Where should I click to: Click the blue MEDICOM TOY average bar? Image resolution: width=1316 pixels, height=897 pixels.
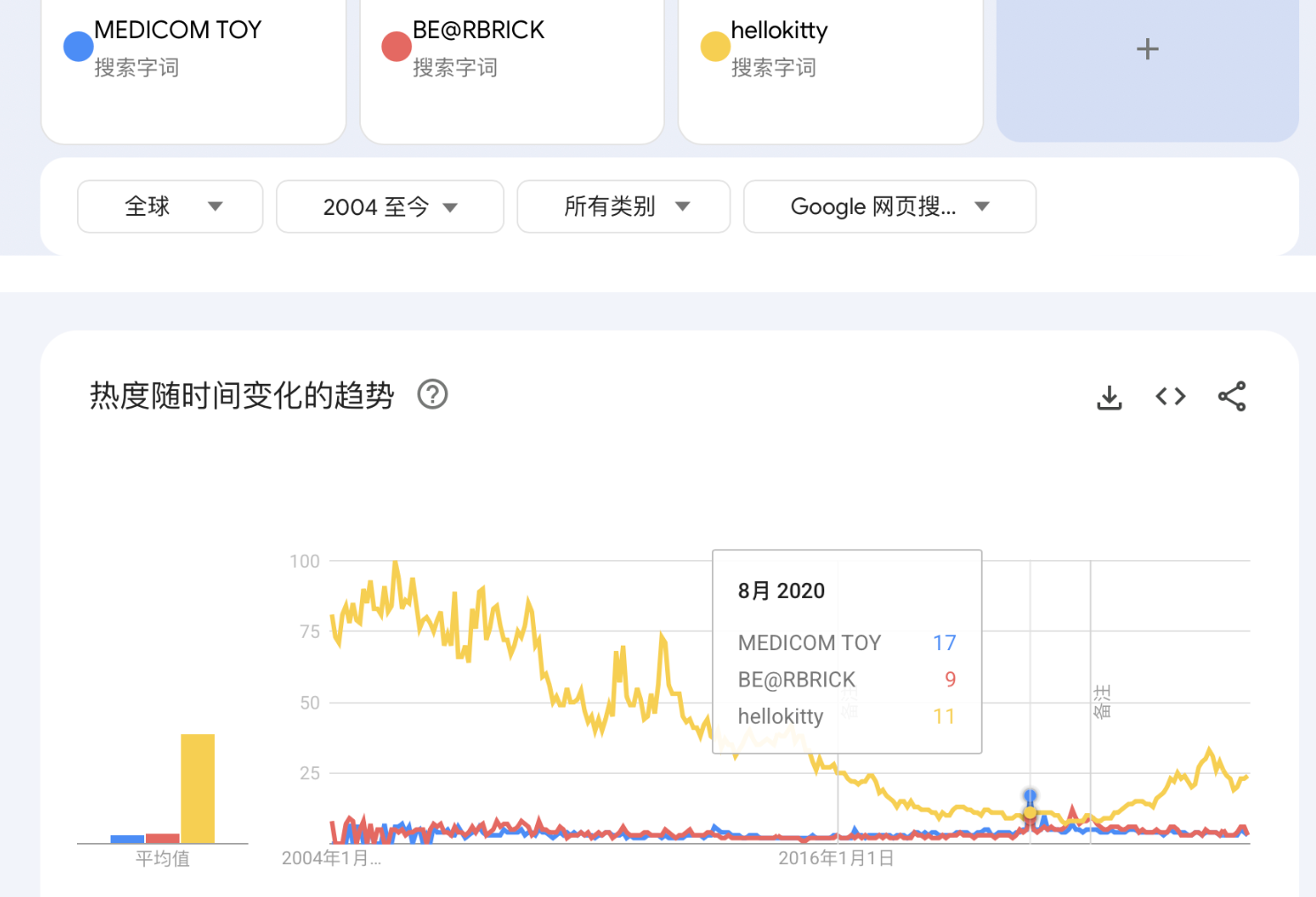pos(127,839)
